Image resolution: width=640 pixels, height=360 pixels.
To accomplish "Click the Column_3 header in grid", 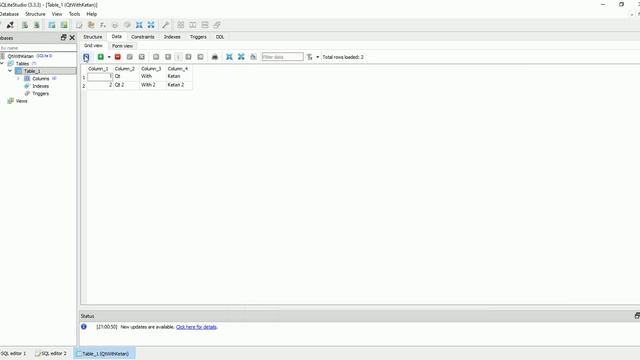I will tap(151, 69).
